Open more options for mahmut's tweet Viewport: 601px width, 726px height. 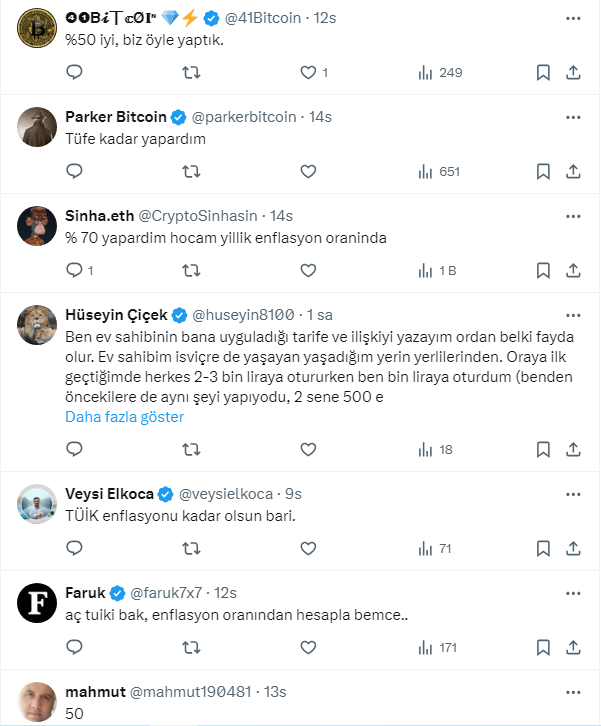(x=573, y=692)
